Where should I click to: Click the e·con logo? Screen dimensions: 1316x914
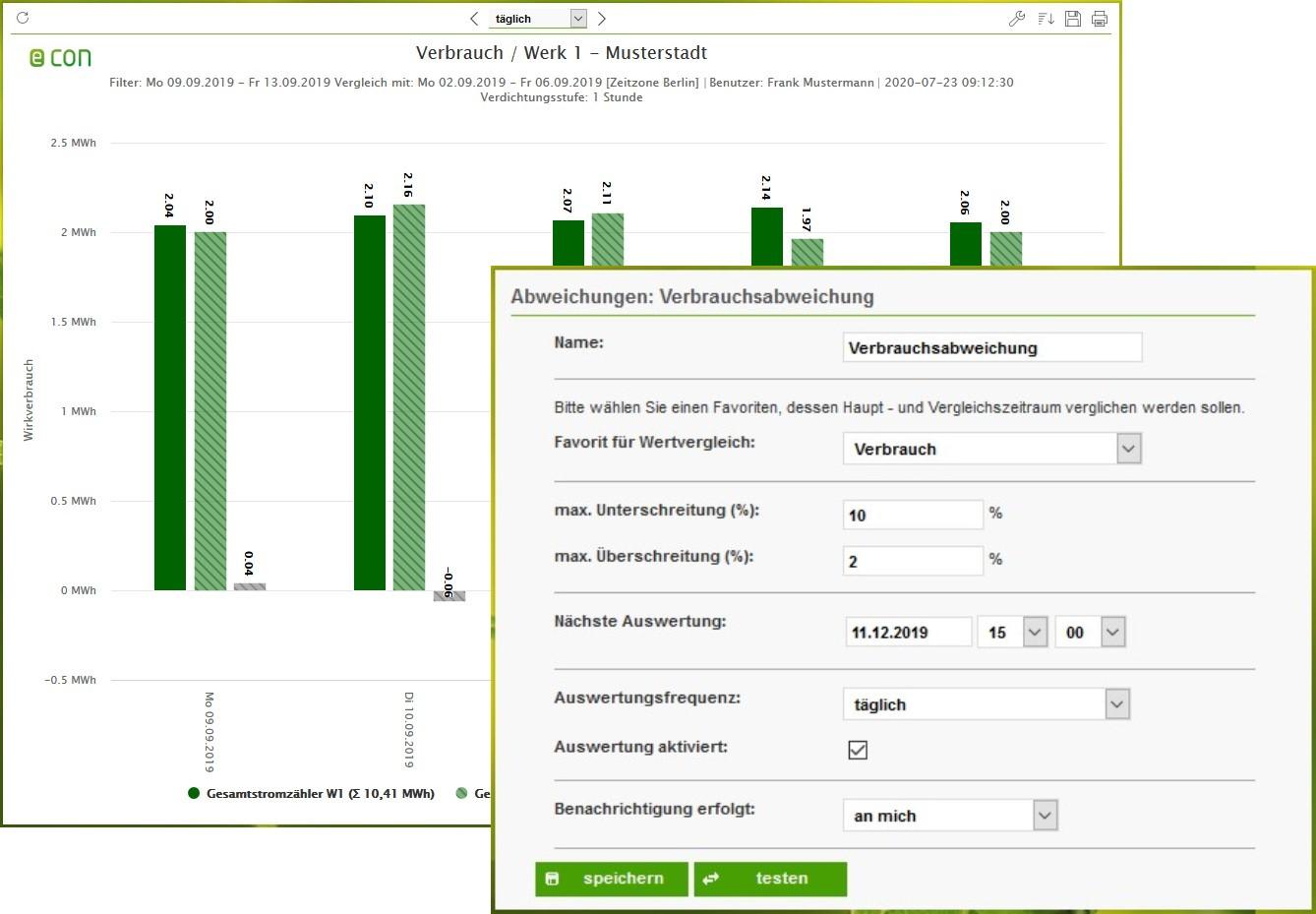click(x=58, y=58)
